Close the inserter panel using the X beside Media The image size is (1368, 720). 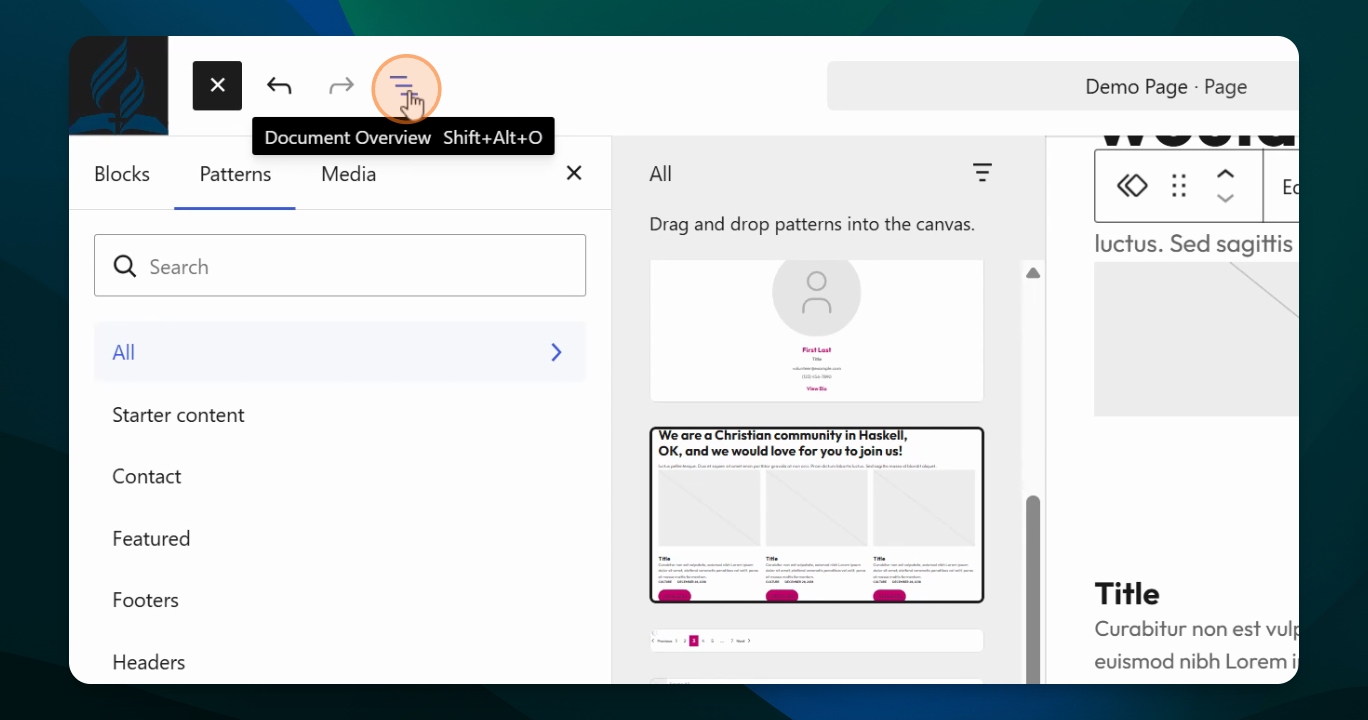click(x=574, y=173)
